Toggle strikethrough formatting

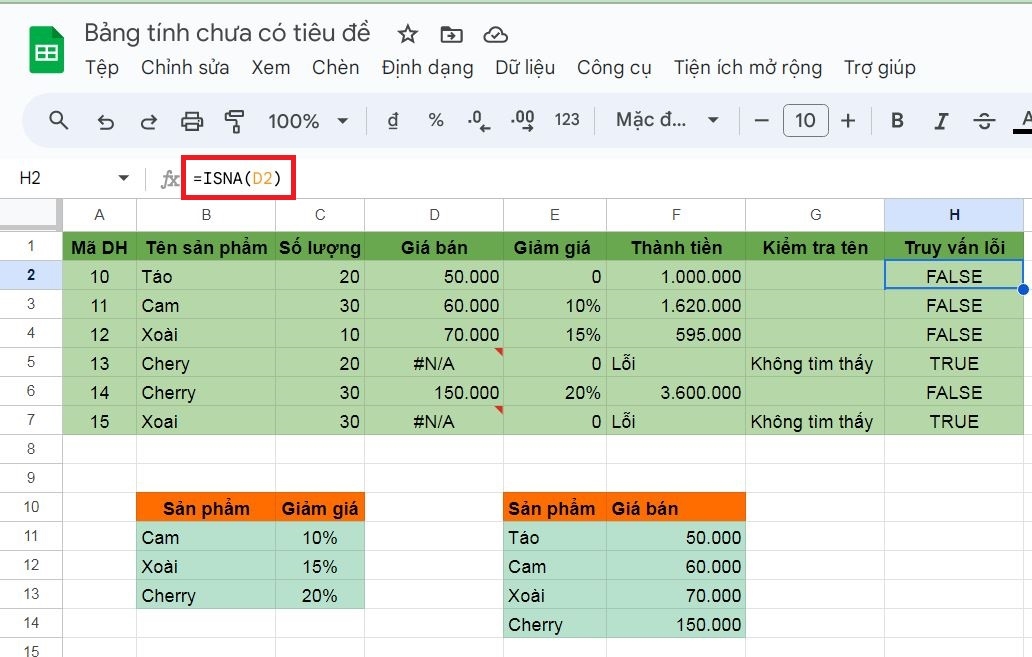984,121
